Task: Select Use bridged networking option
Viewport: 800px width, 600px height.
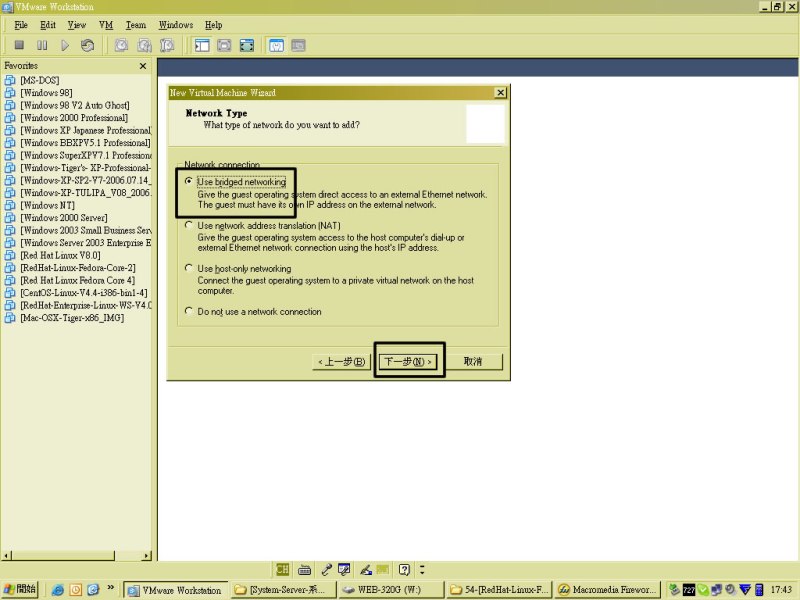Action: pos(189,181)
